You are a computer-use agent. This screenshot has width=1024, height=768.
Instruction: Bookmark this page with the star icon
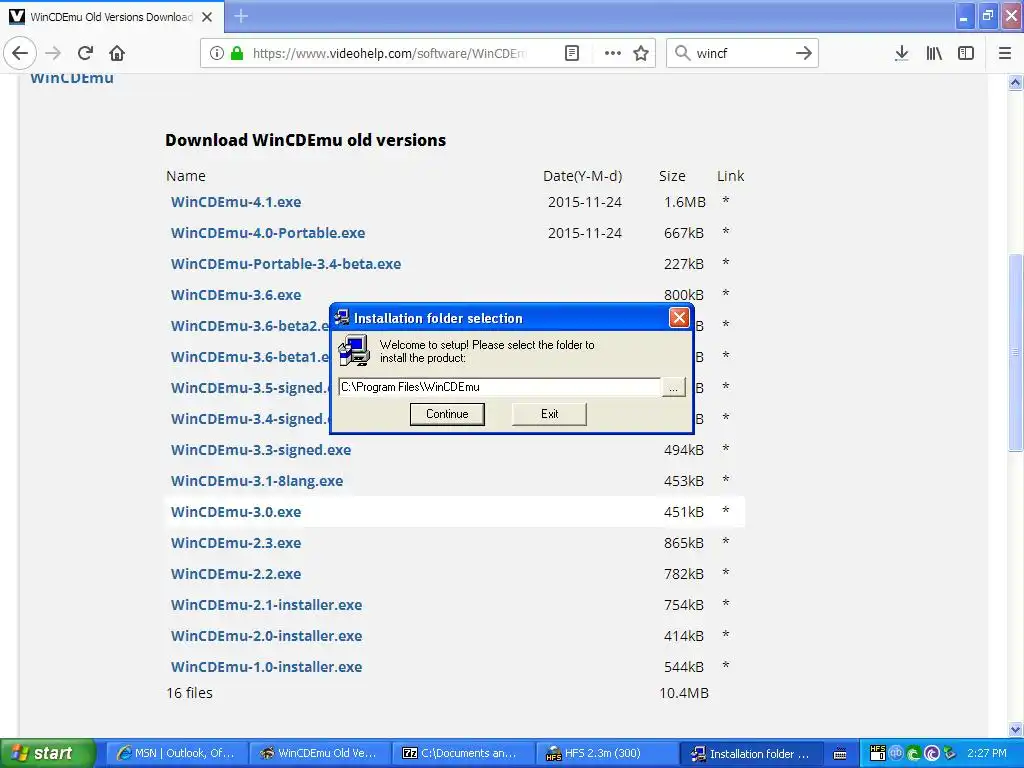click(x=641, y=53)
